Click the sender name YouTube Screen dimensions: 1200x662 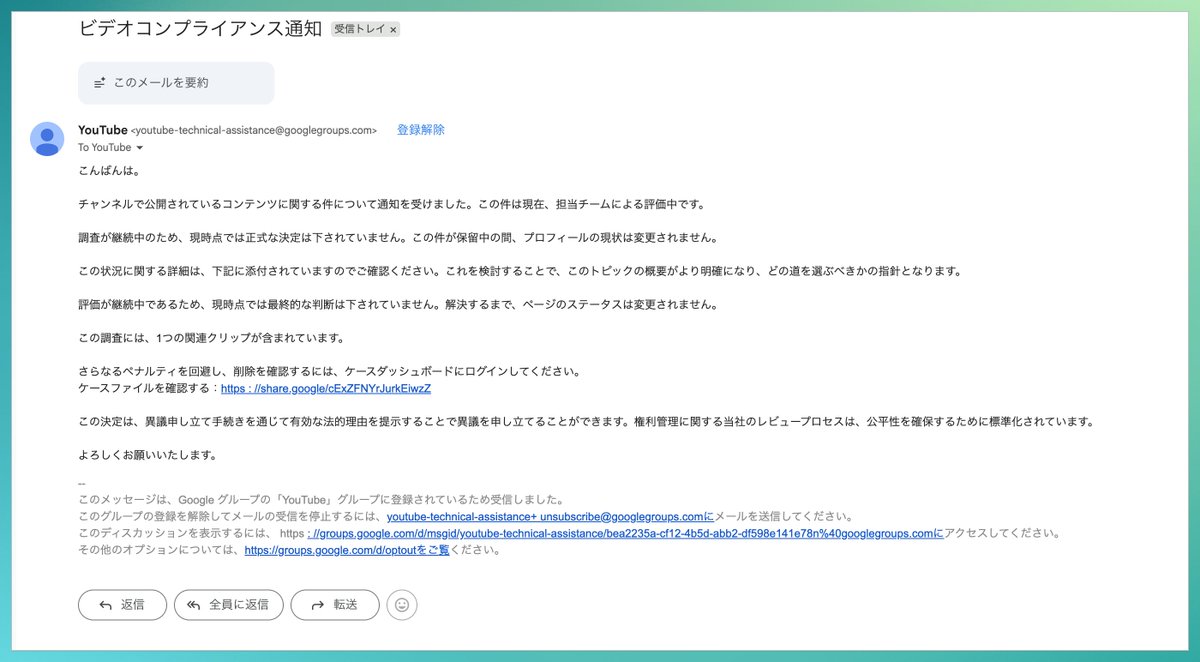(103, 130)
